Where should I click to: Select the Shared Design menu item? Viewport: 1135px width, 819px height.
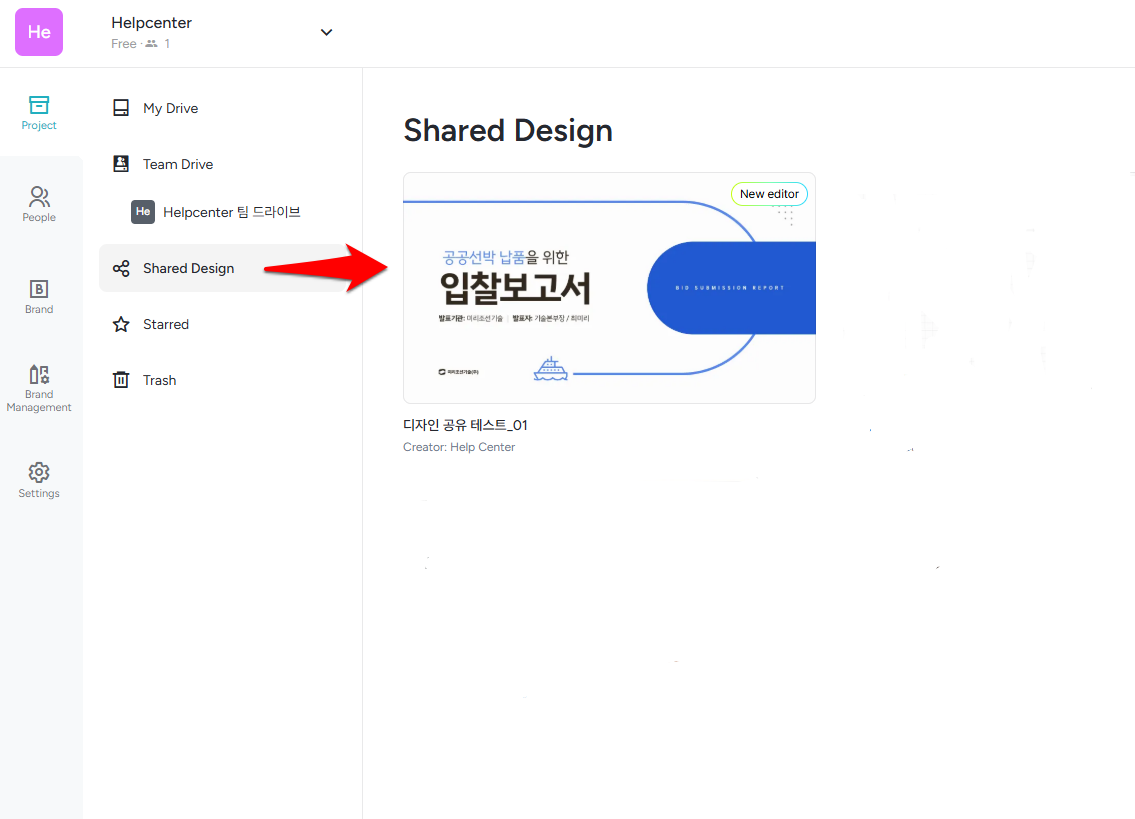point(188,268)
